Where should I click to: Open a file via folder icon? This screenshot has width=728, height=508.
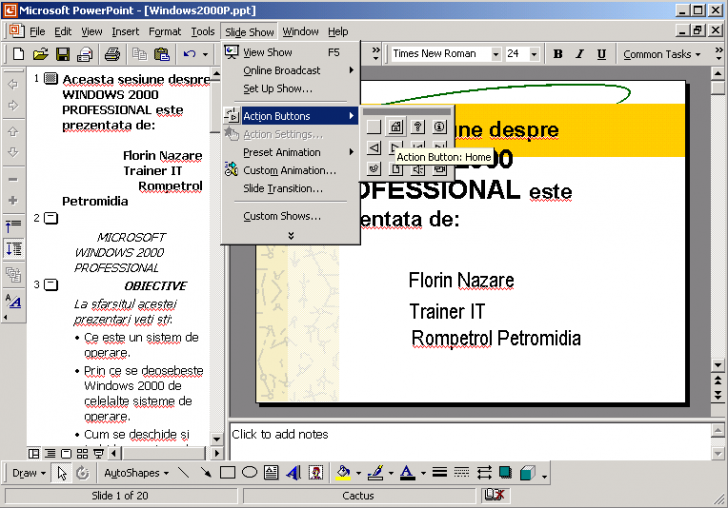click(40, 54)
